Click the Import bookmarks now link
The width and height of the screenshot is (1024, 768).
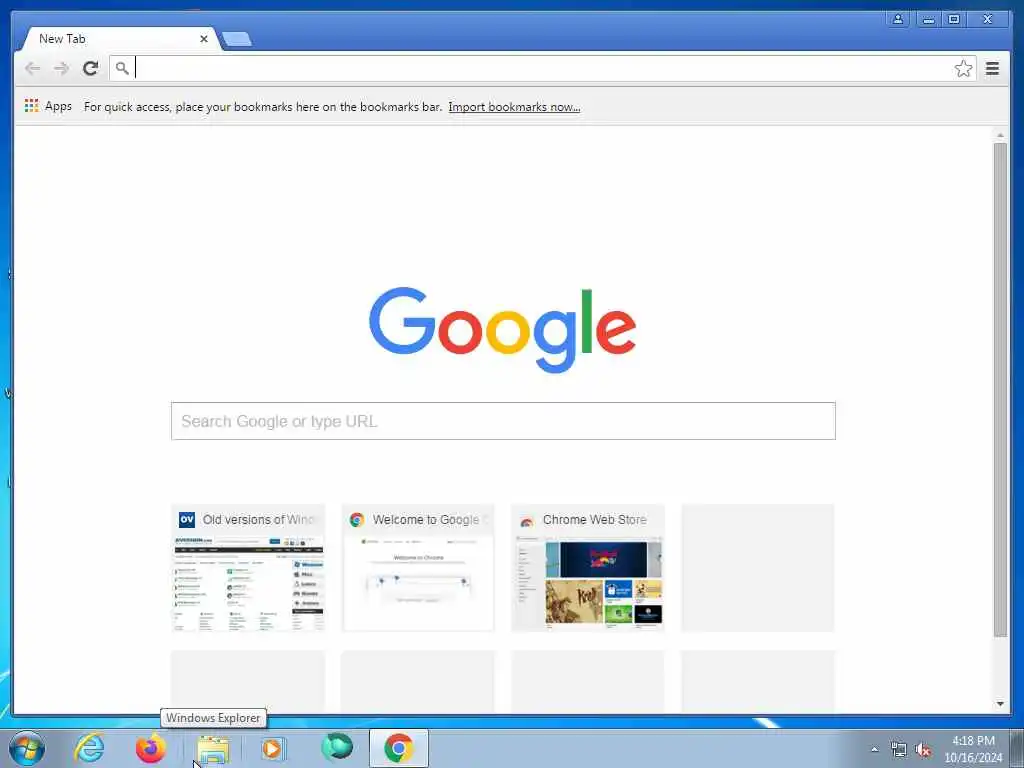[514, 107]
